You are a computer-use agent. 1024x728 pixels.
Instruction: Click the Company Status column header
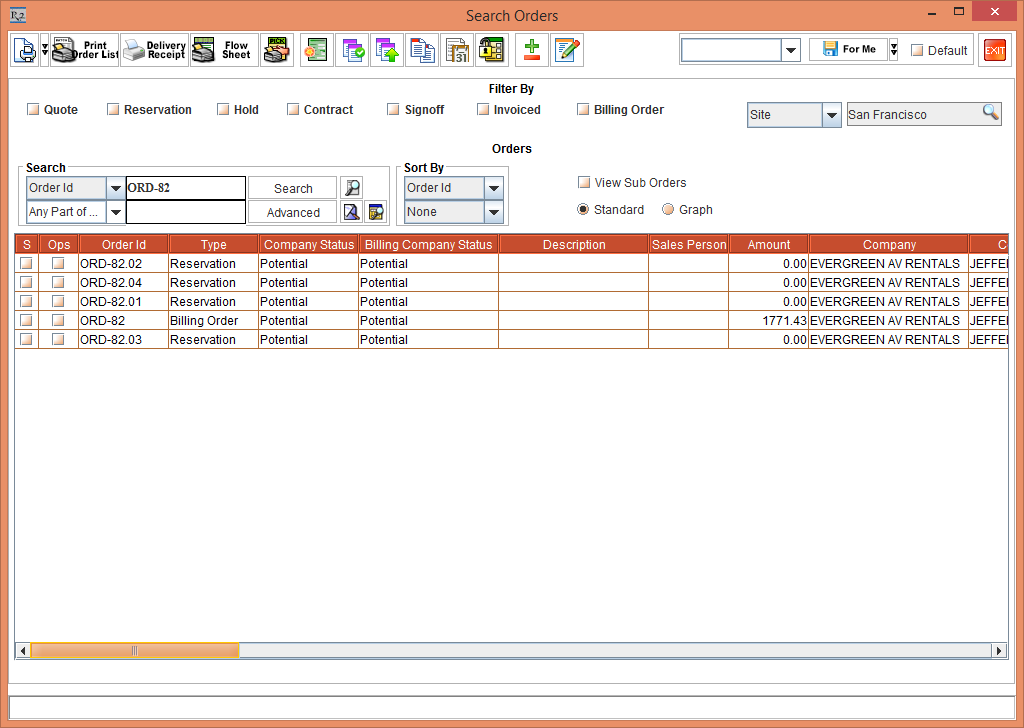click(308, 245)
